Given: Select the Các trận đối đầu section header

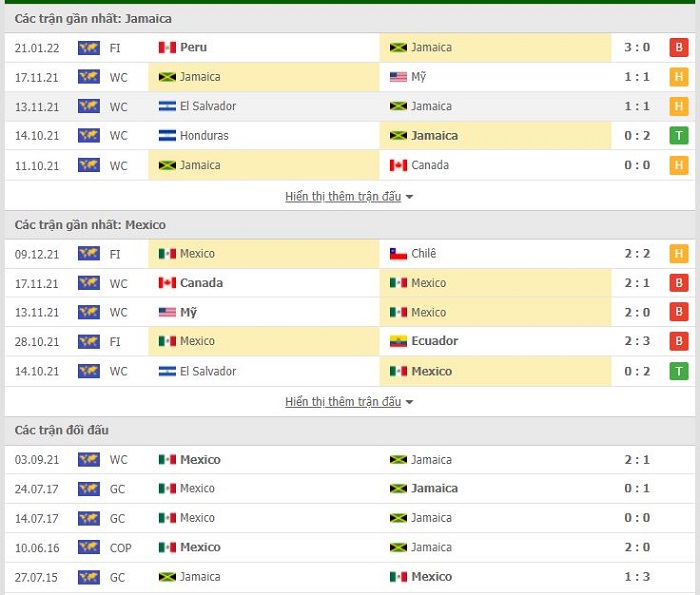Looking at the screenshot, I should pos(62,430).
